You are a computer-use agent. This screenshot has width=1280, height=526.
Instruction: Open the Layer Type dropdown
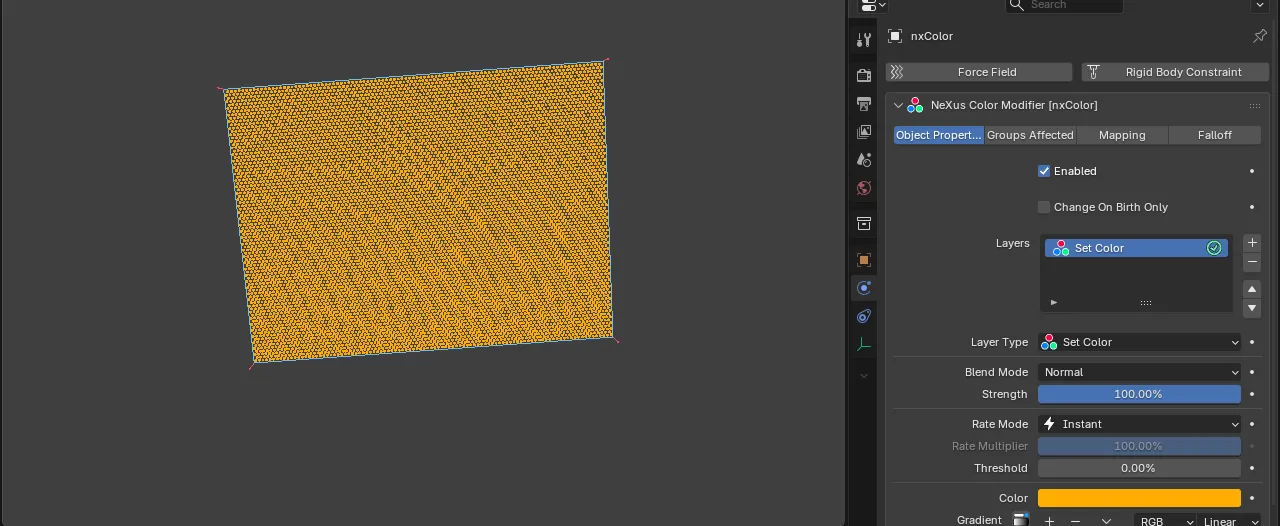point(1139,342)
